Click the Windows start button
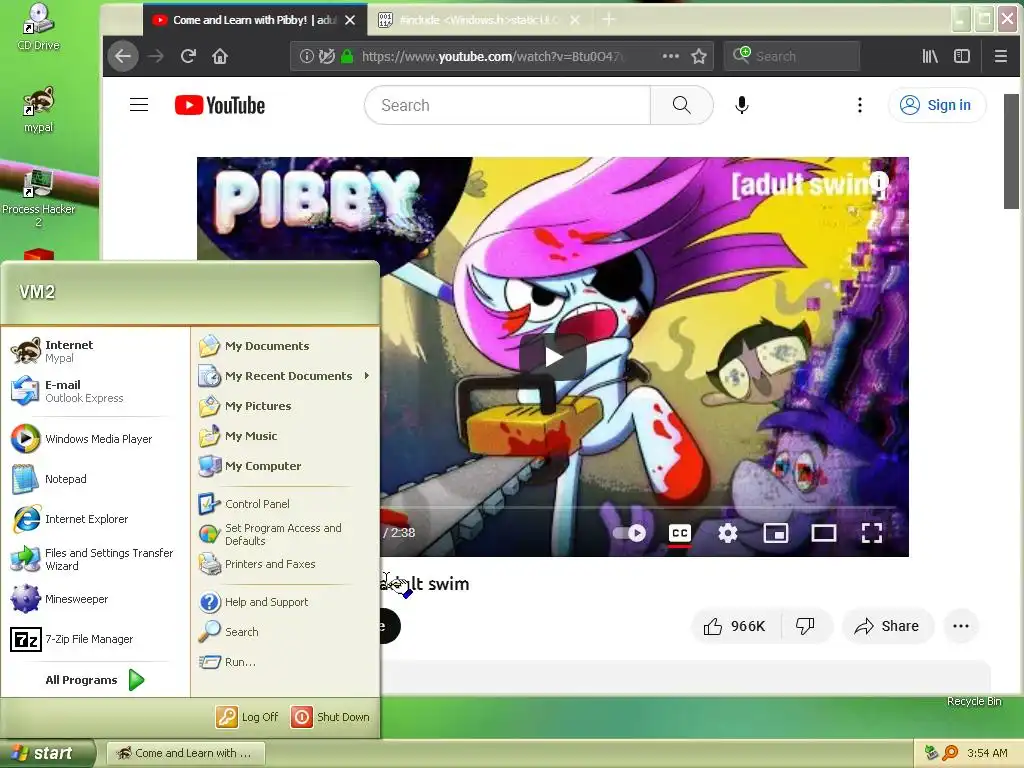The image size is (1024, 768). click(x=46, y=753)
